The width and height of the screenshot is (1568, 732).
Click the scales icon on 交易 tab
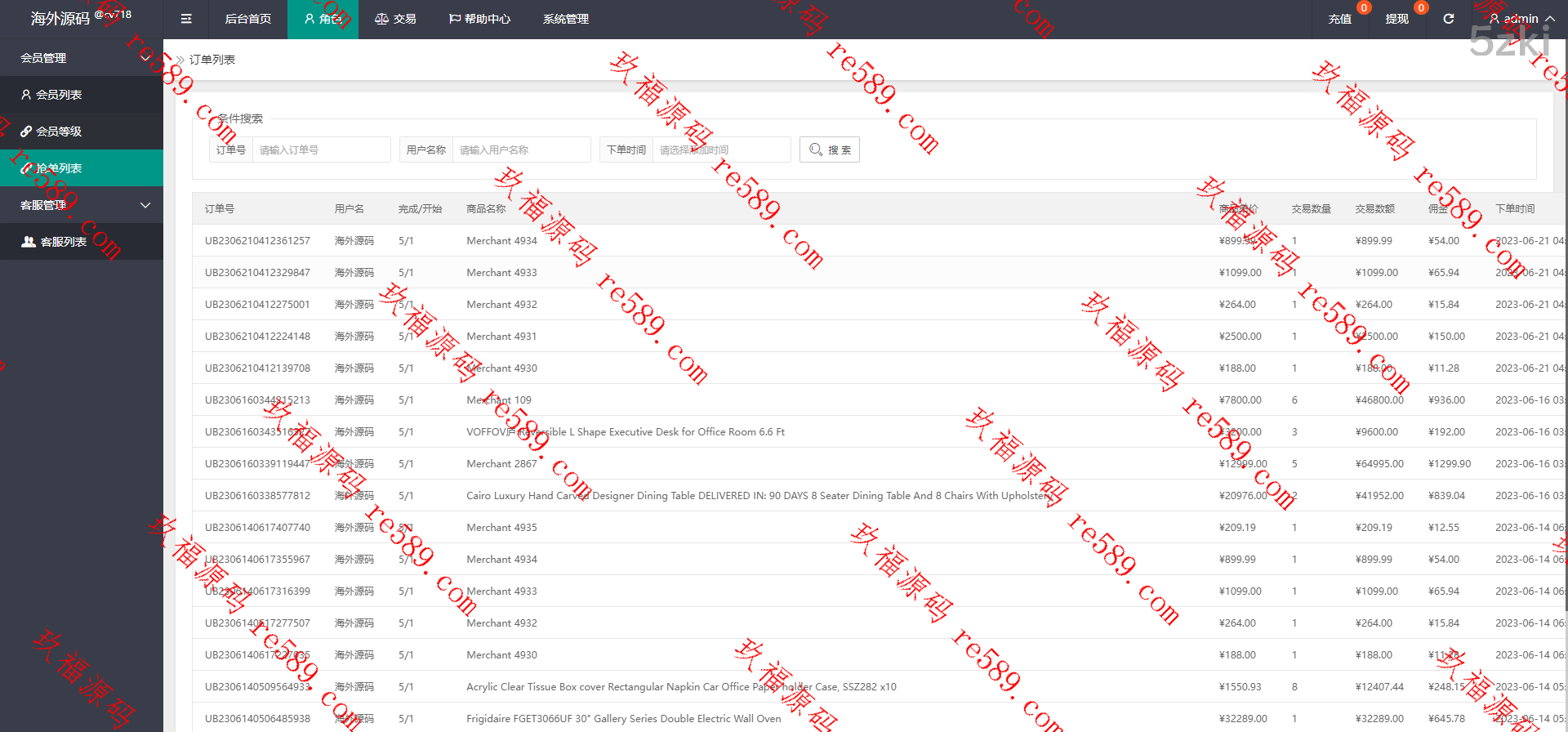click(x=381, y=19)
